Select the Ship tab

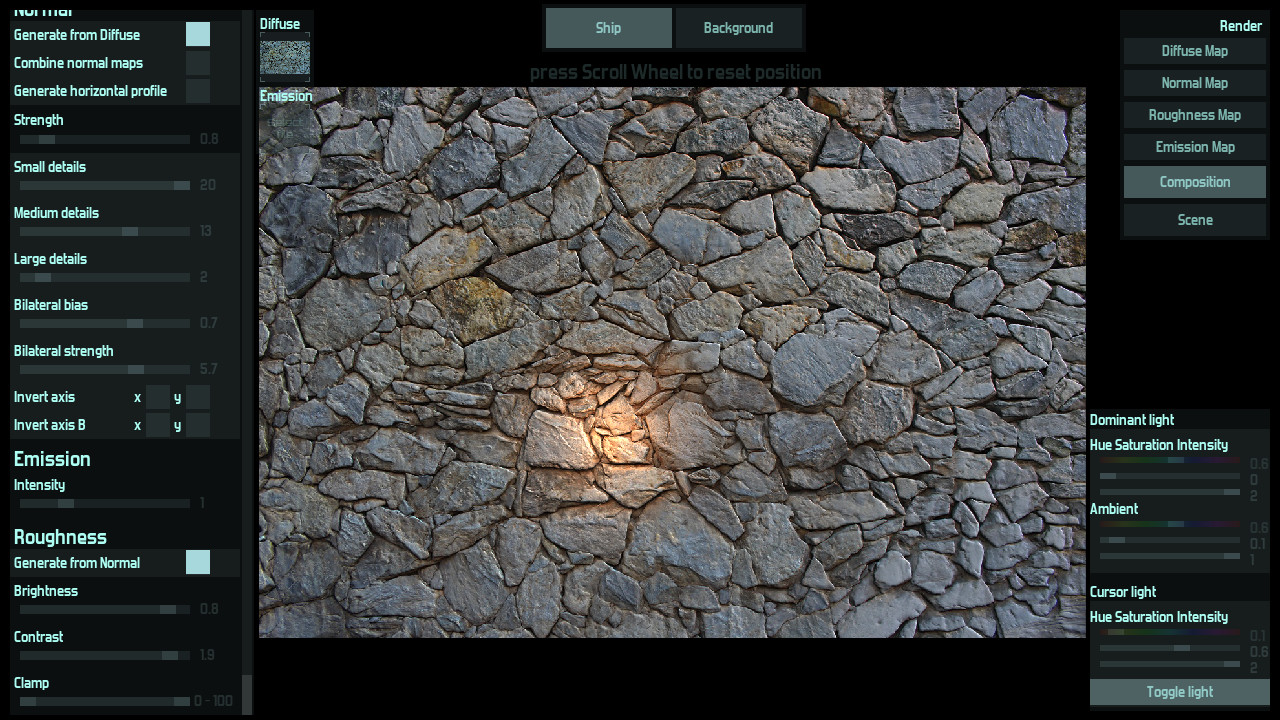coord(608,28)
